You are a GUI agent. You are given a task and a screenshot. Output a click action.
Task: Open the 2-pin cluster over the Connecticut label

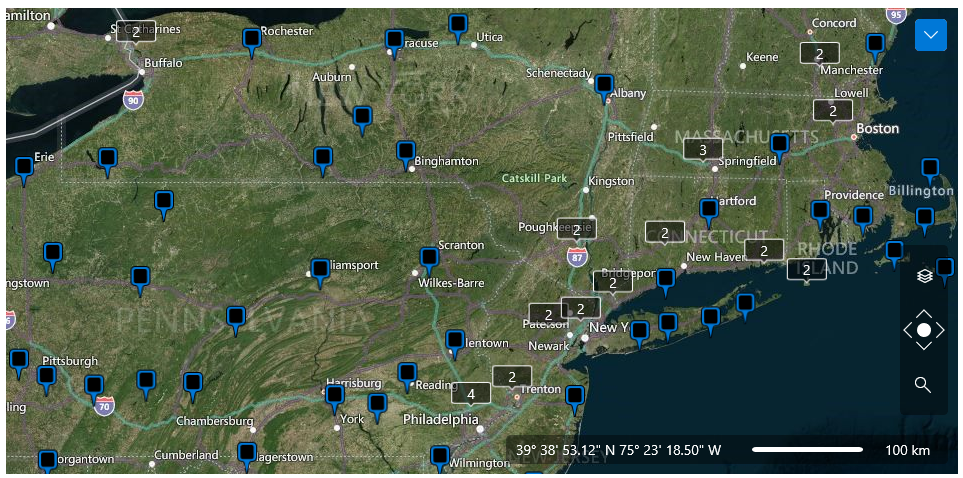(x=665, y=233)
